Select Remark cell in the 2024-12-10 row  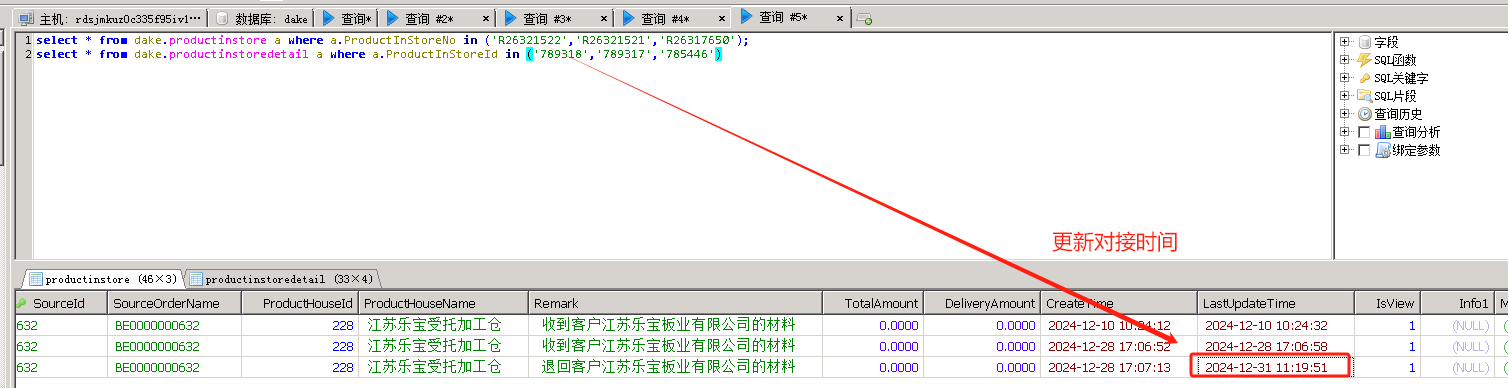coord(675,325)
